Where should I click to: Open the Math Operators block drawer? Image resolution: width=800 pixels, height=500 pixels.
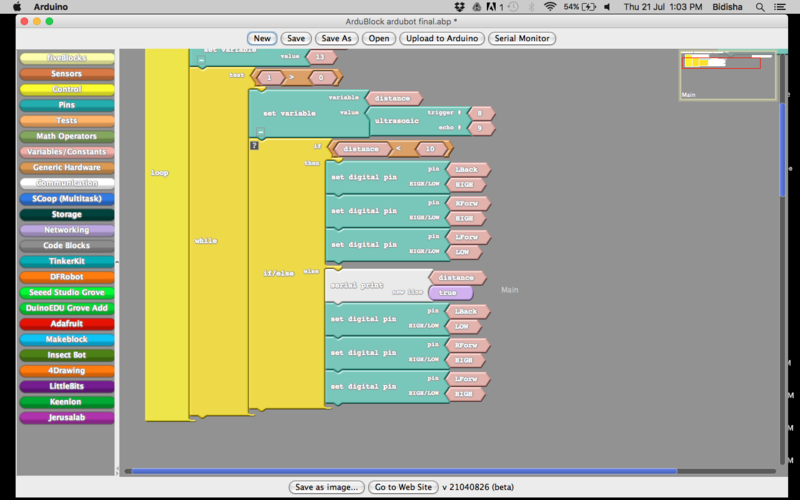[67, 136]
